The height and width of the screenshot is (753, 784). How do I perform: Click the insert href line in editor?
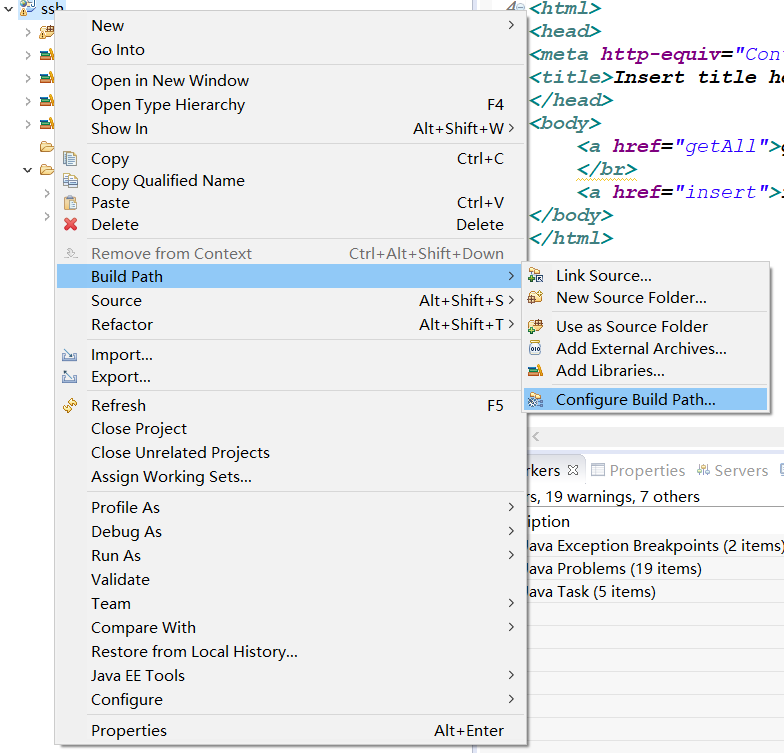[x=678, y=192]
